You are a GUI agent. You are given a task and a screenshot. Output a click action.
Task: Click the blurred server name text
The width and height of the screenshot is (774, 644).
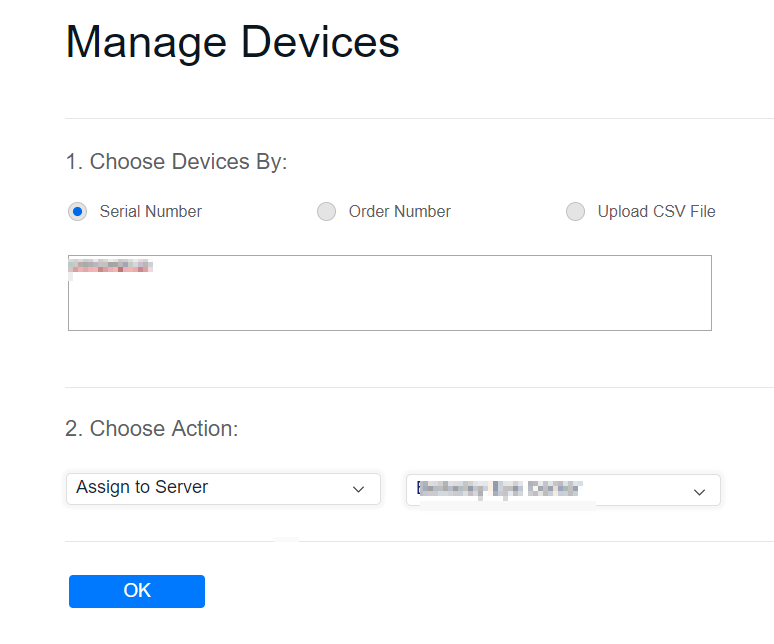[499, 489]
